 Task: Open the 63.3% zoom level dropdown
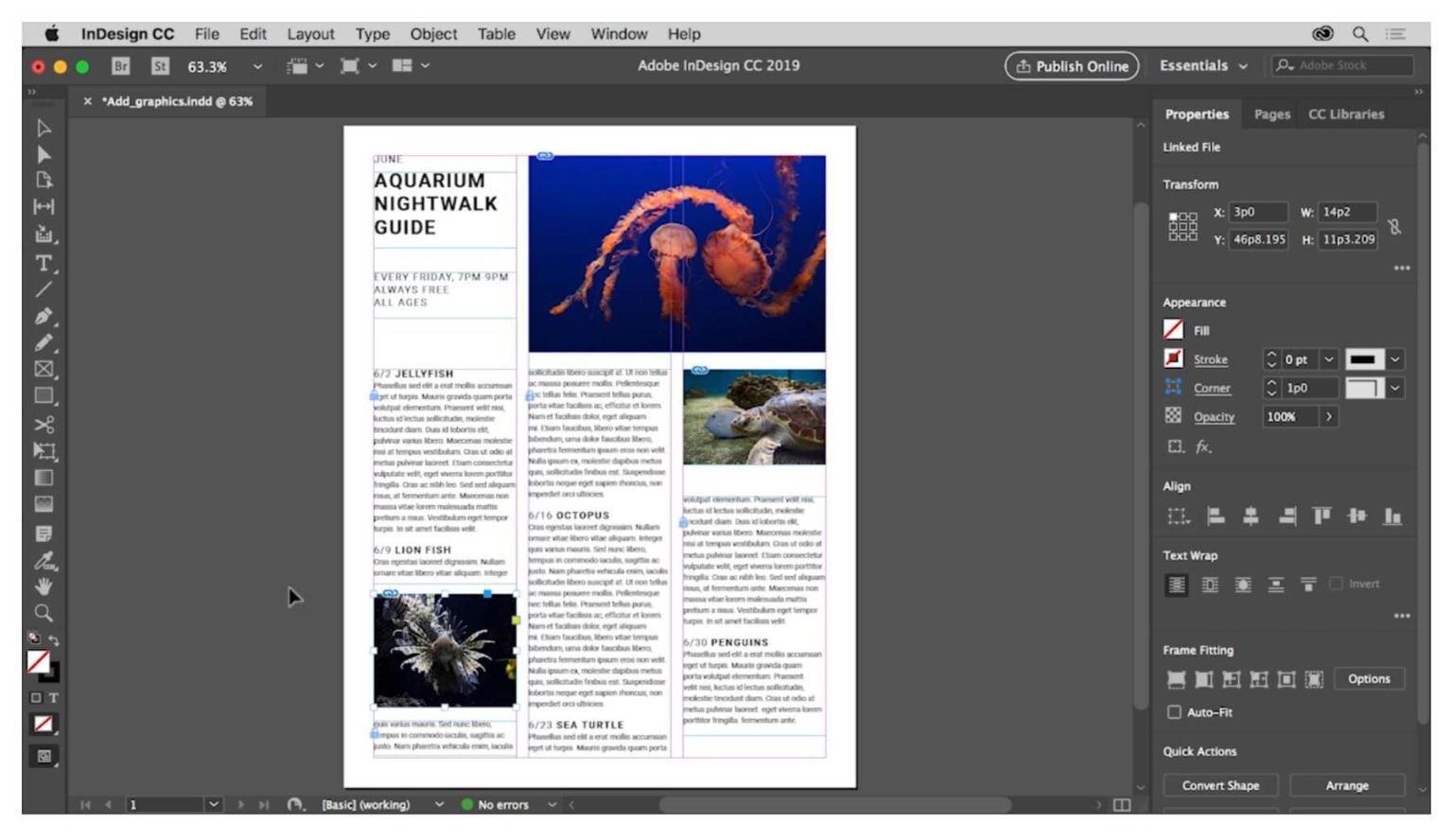(x=255, y=66)
